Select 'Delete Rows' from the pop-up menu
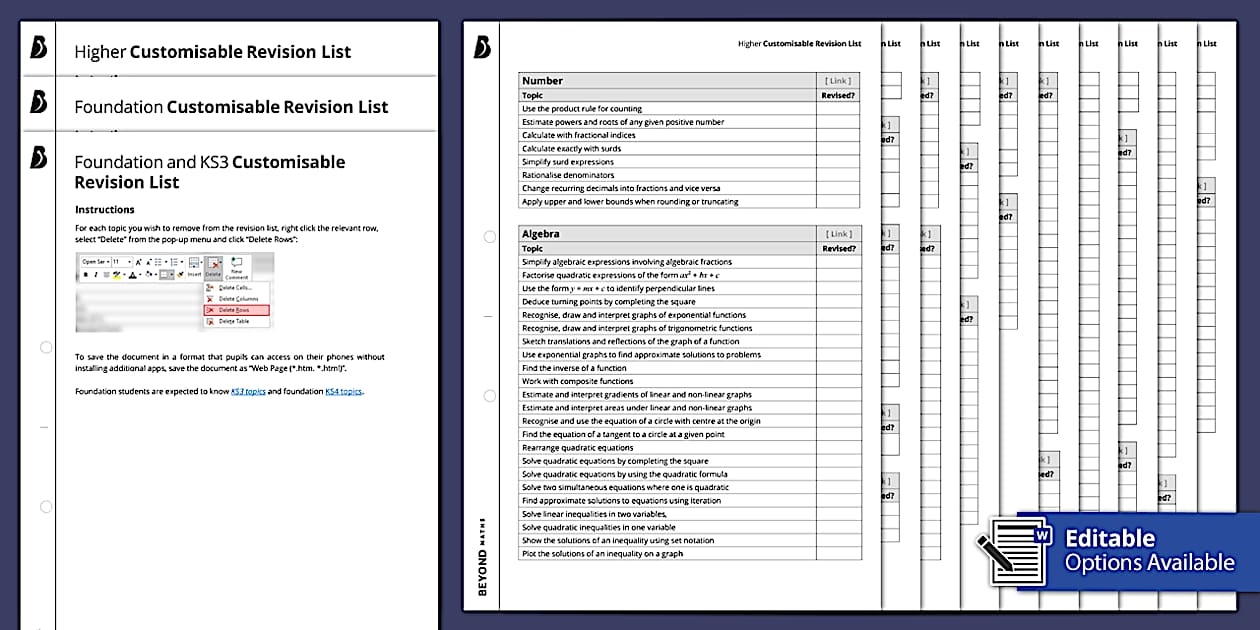Viewport: 1260px width, 630px height. [235, 310]
